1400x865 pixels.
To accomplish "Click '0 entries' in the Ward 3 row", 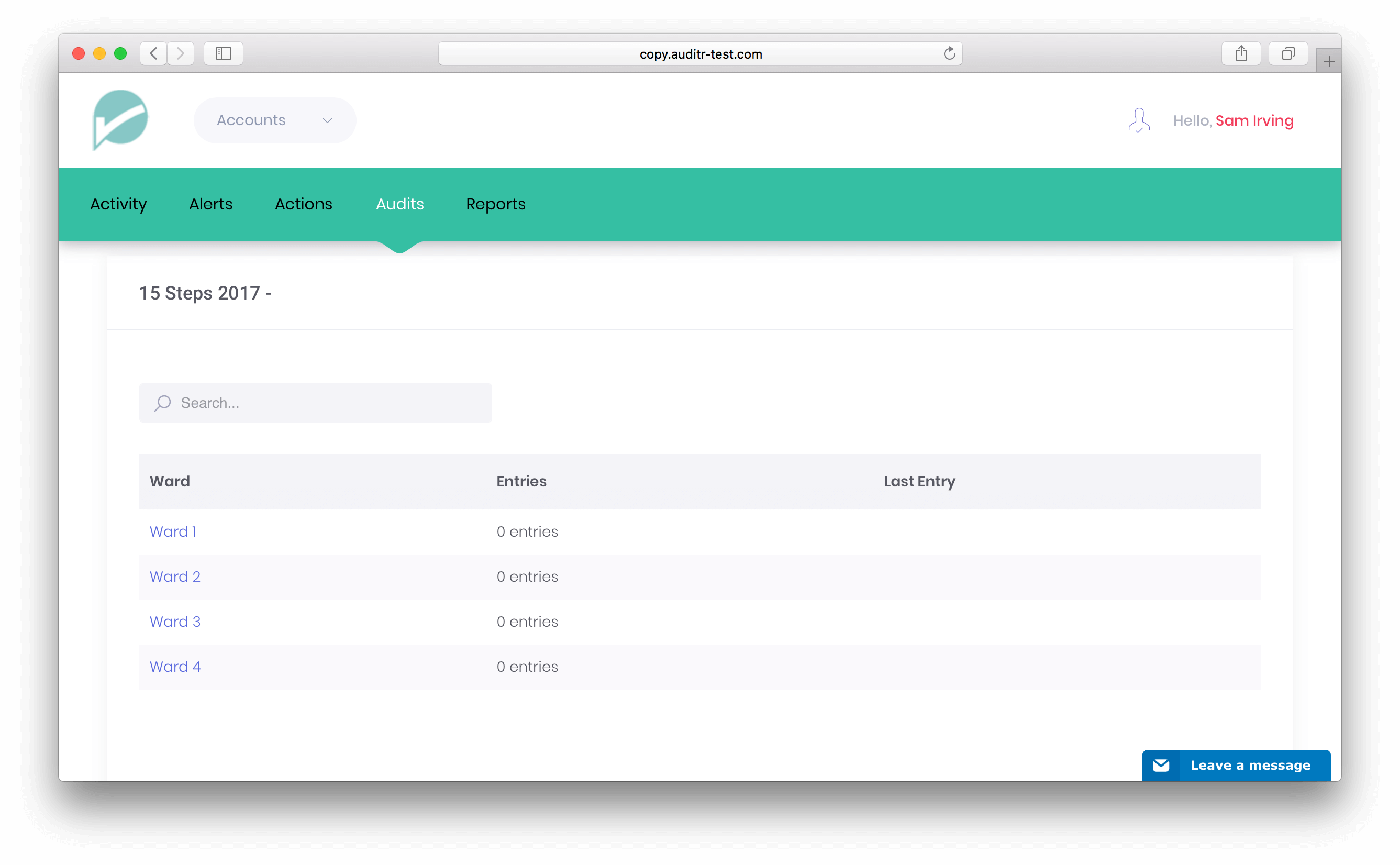I will tap(527, 622).
